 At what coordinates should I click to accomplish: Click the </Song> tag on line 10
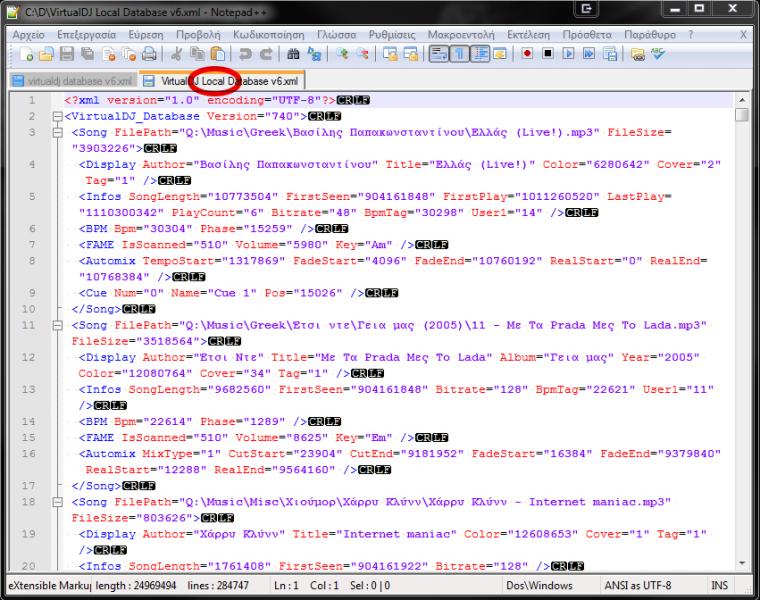coord(96,309)
